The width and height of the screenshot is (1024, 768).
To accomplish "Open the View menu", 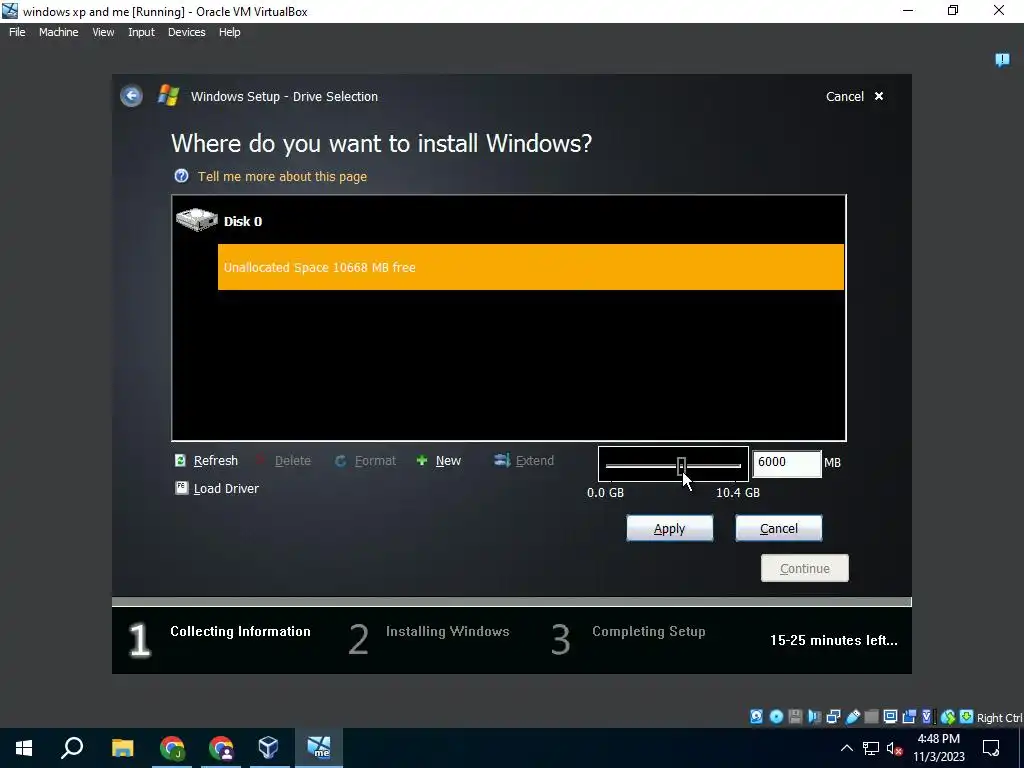I will click(103, 32).
